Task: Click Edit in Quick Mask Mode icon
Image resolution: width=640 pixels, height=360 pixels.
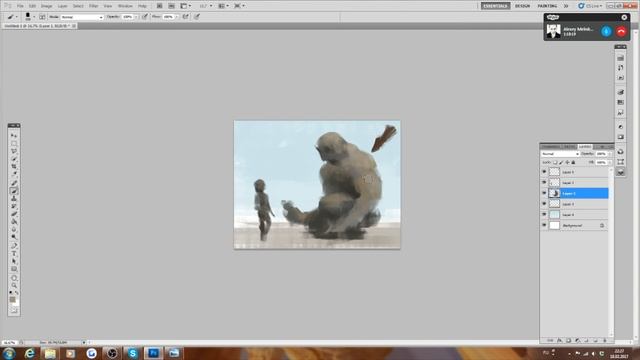Action: [x=14, y=311]
